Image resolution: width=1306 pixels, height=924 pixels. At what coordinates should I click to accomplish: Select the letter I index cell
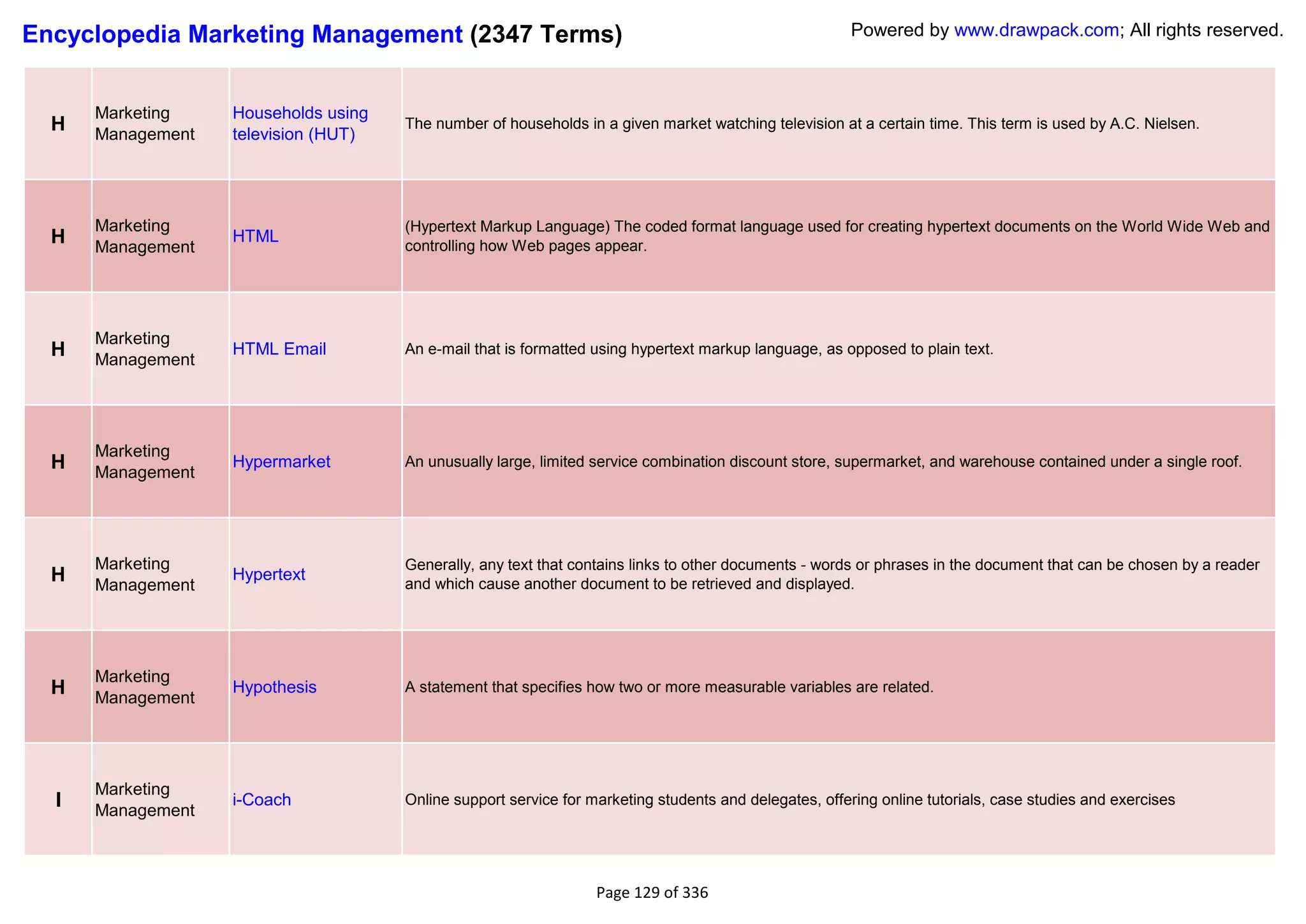point(58,800)
